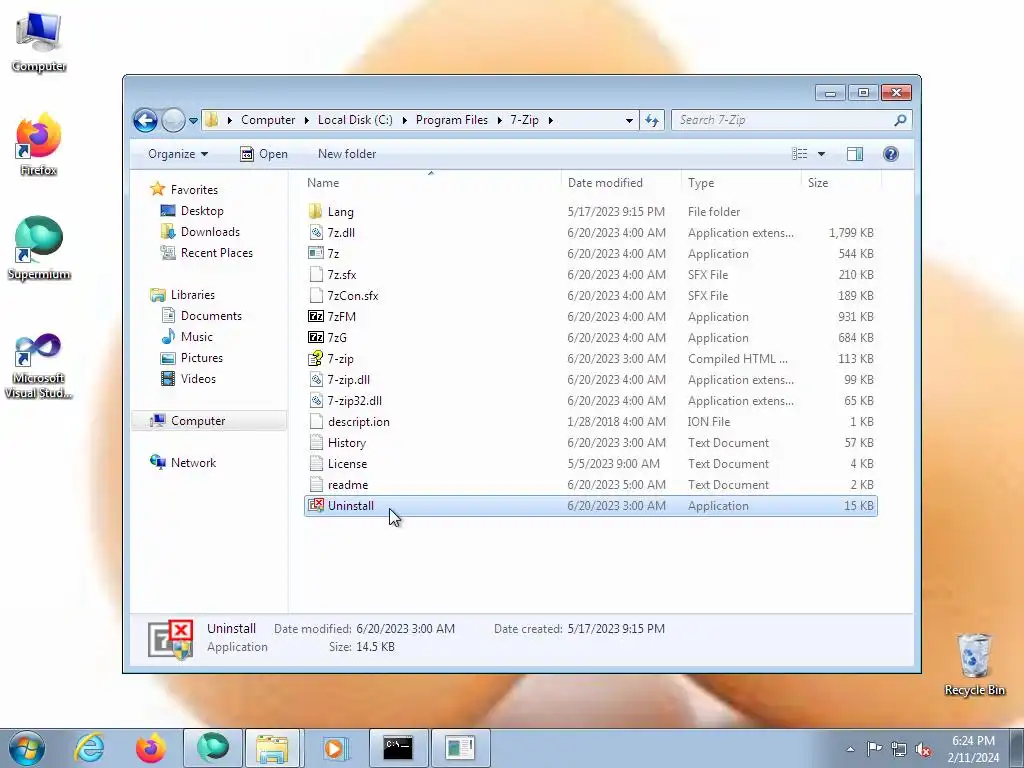Image resolution: width=1024 pixels, height=768 pixels.
Task: Open the Computer desktop icon
Action: click(39, 40)
